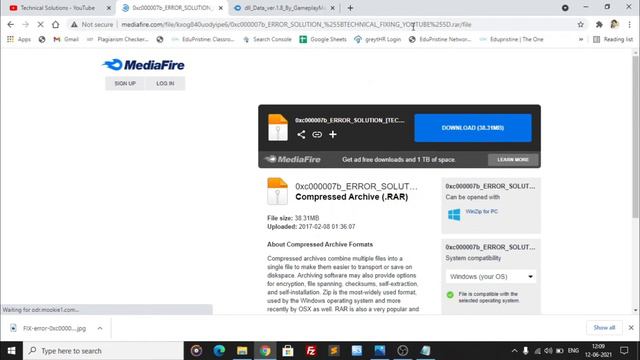The width and height of the screenshot is (640, 360).
Task: Close the Technical Solutions YouTube tab
Action: (x=109, y=8)
